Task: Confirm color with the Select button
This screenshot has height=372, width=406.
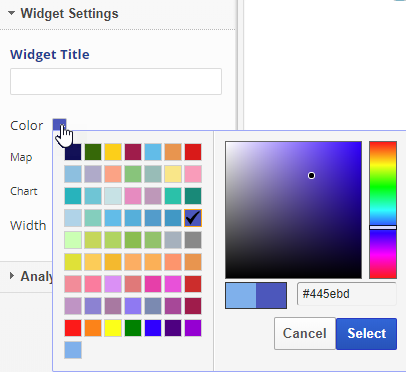Action: point(366,333)
